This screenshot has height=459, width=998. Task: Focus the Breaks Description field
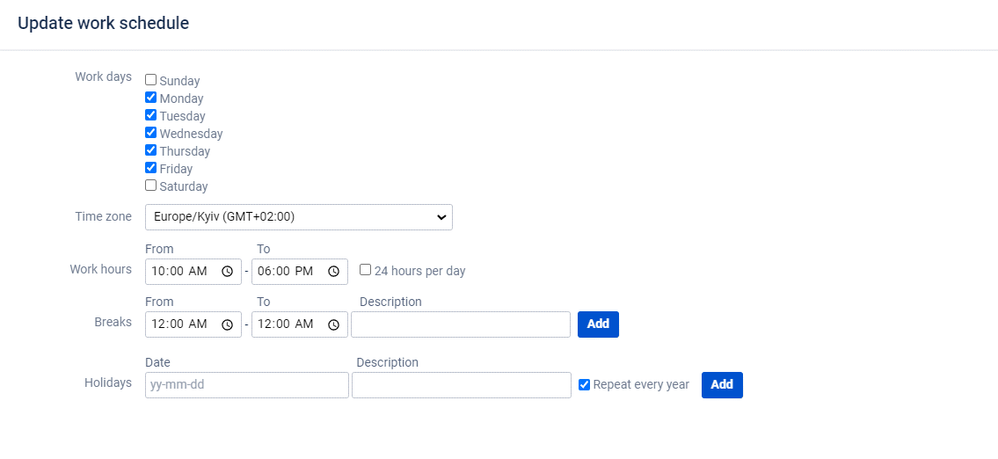point(461,324)
